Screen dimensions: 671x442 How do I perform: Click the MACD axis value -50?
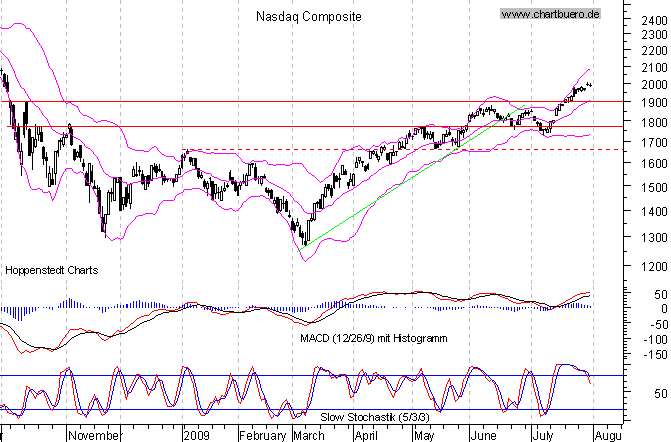point(658,325)
